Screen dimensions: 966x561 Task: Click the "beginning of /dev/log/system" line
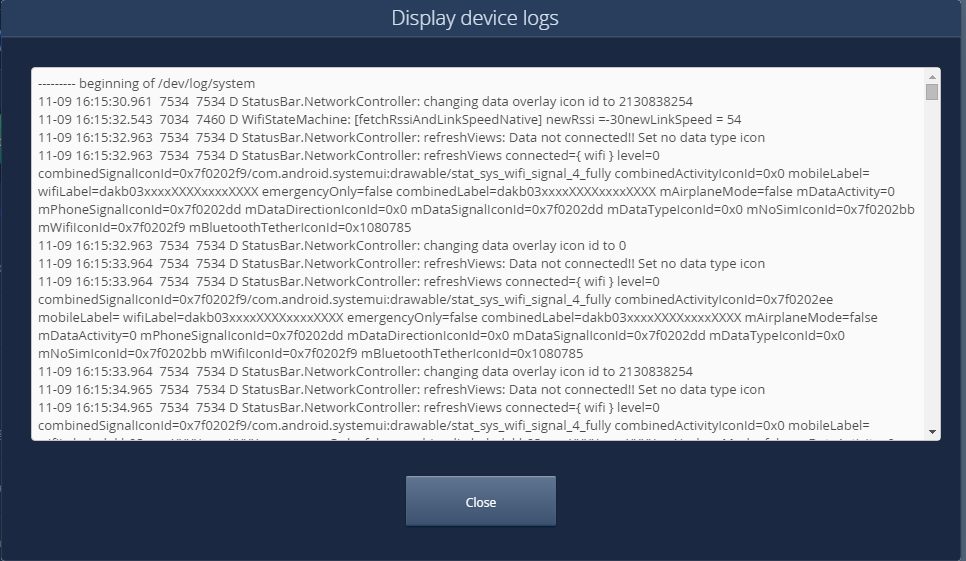coord(147,83)
